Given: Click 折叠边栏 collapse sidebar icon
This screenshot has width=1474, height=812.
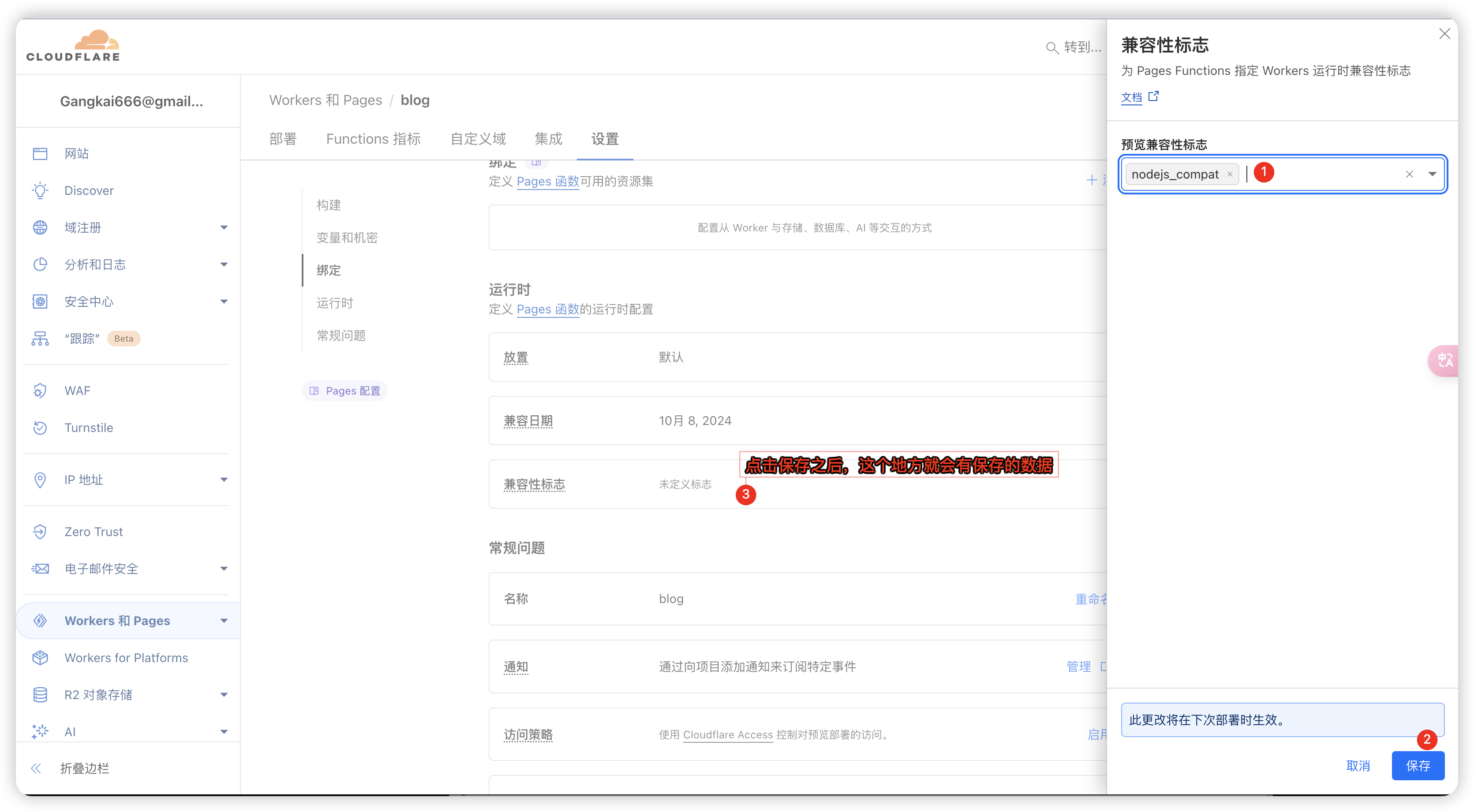Looking at the screenshot, I should click(37, 768).
